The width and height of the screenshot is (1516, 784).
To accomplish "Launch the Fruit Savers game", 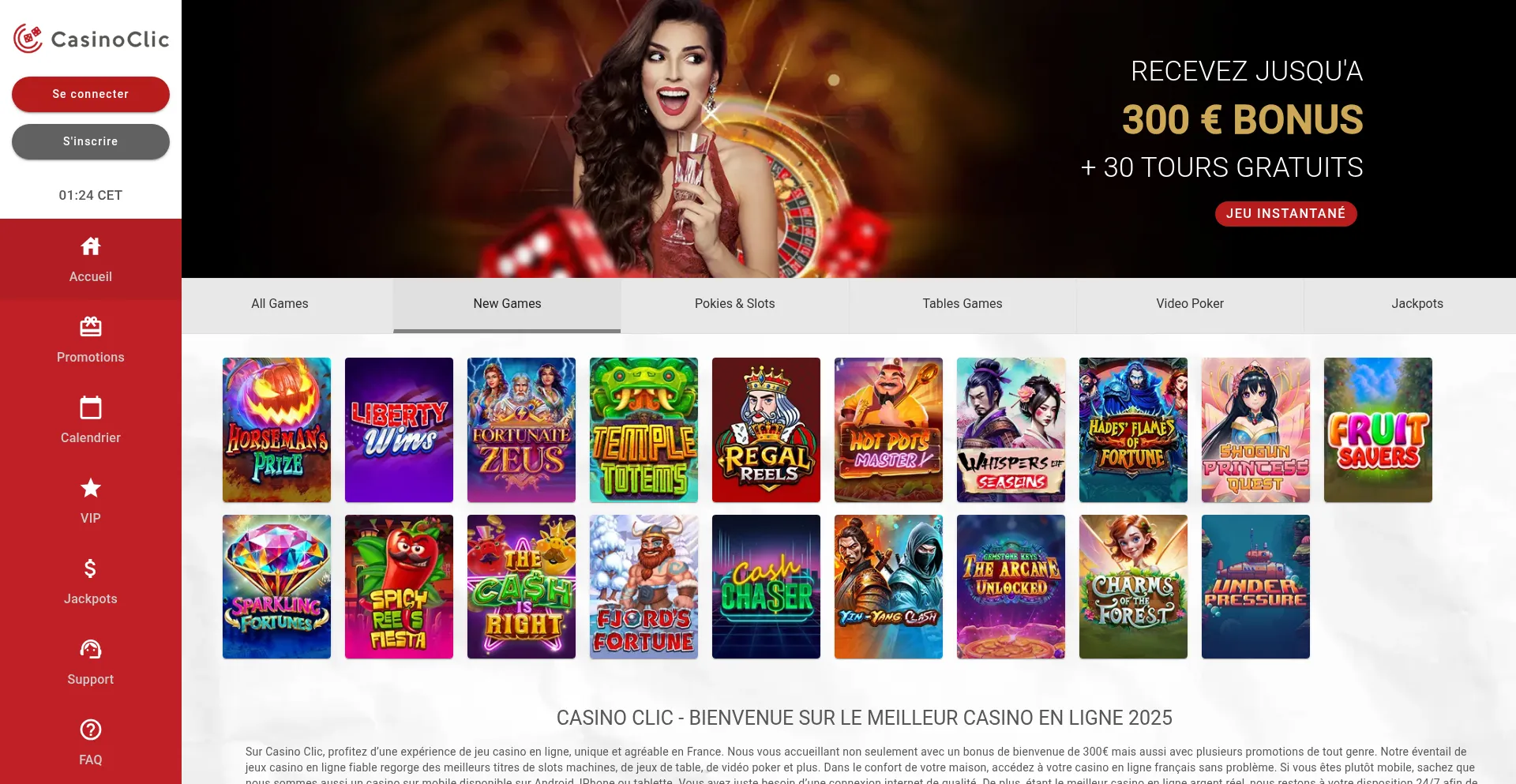I will pyautogui.click(x=1378, y=430).
